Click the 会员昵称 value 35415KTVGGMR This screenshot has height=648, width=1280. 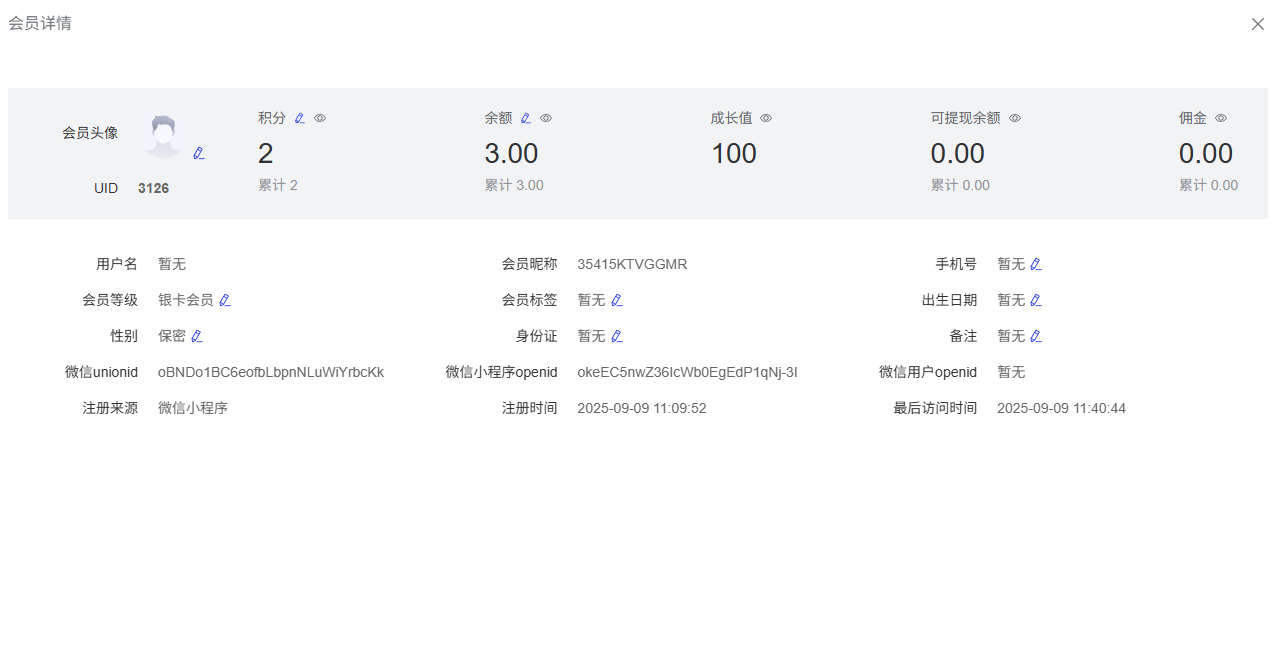click(x=632, y=264)
